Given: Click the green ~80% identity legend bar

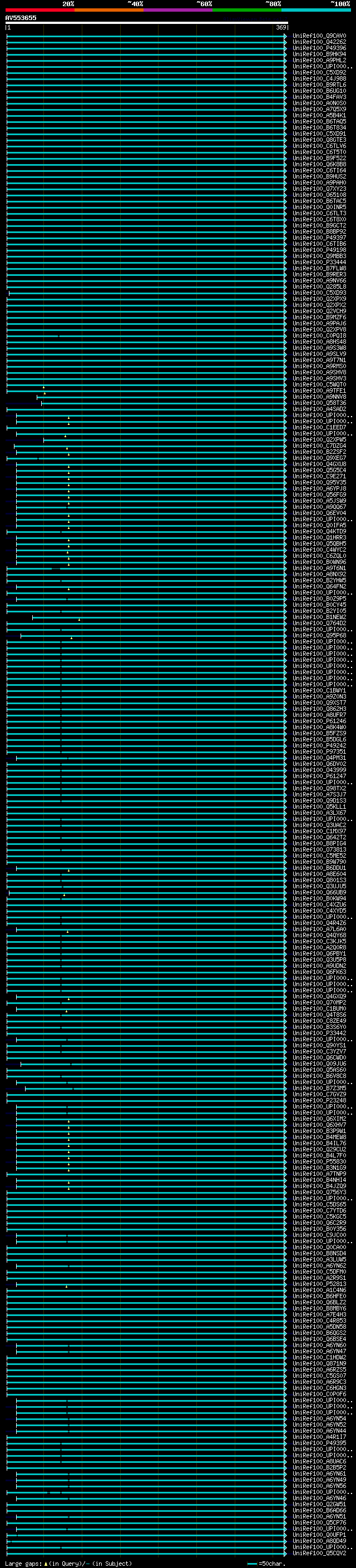Looking at the screenshot, I should [247, 10].
